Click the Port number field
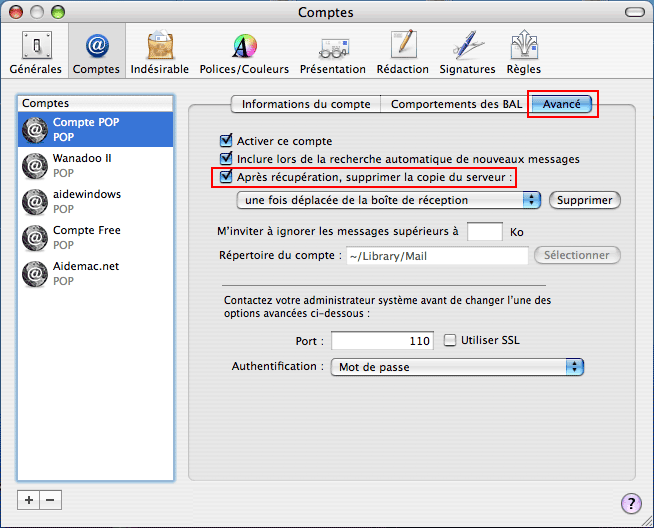 pos(382,341)
